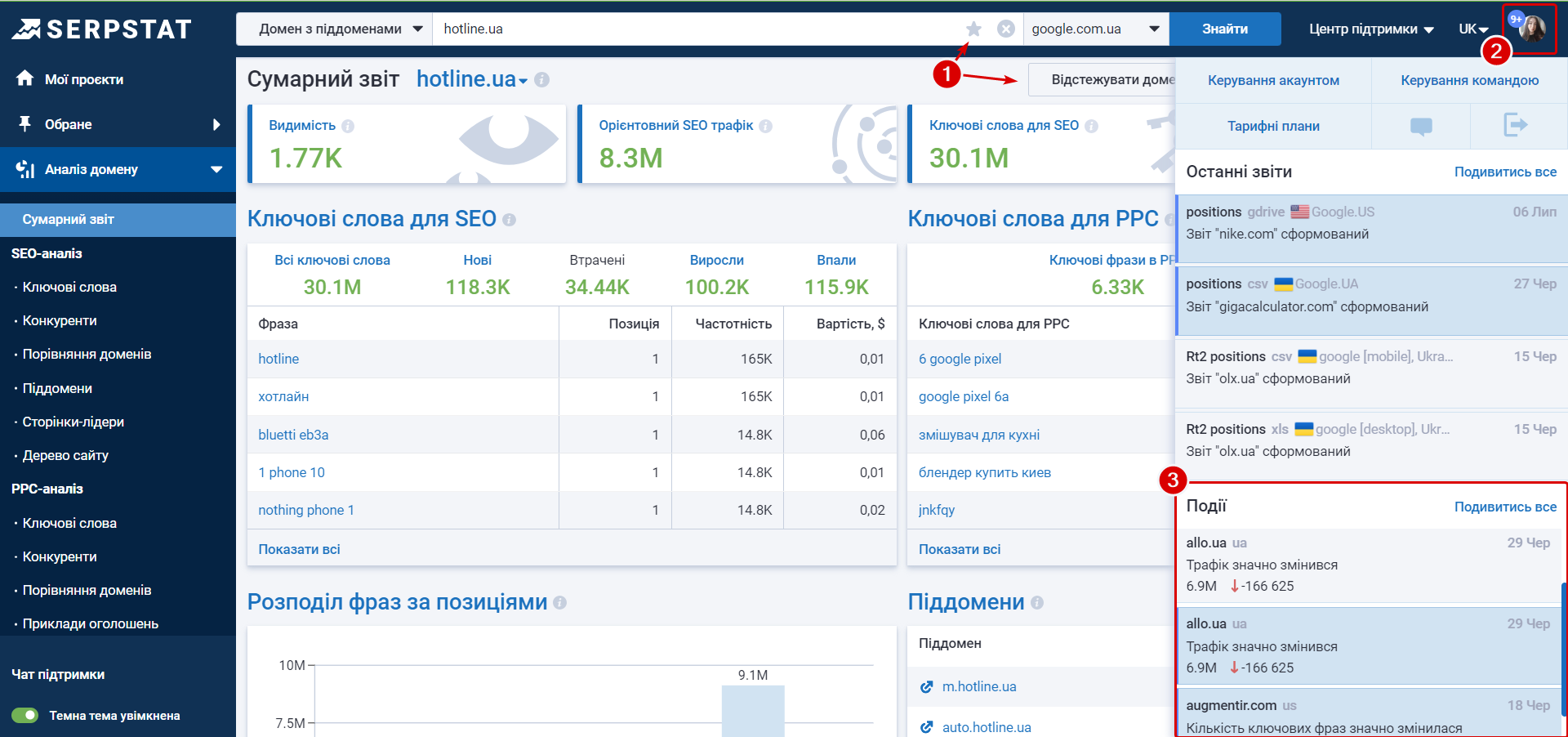The width and height of the screenshot is (1568, 737).
Task: Open the google.com.ua database dropdown
Action: click(x=1096, y=29)
